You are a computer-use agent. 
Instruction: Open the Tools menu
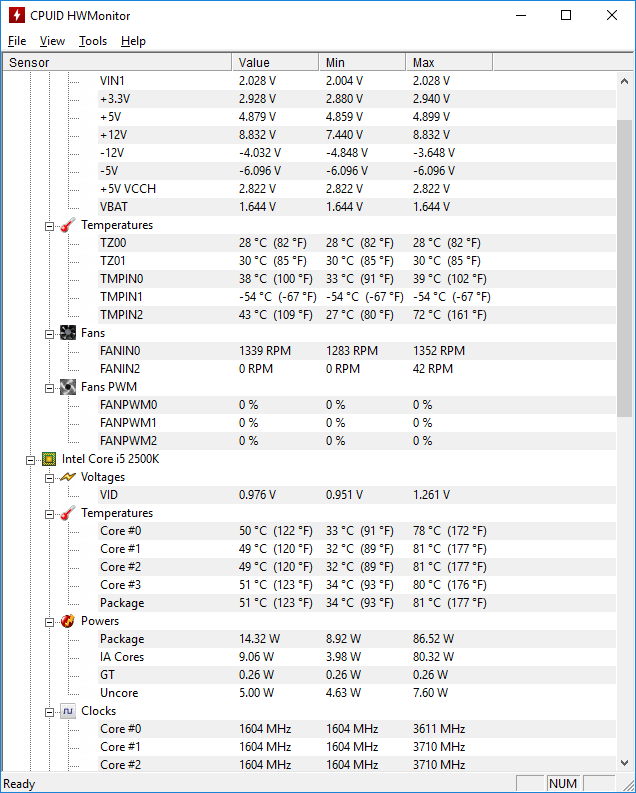point(93,41)
